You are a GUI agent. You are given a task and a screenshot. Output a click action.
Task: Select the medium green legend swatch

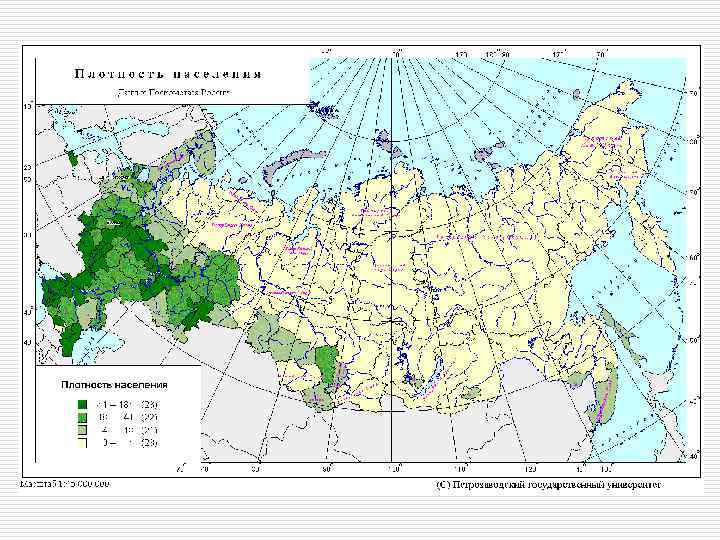coord(83,417)
